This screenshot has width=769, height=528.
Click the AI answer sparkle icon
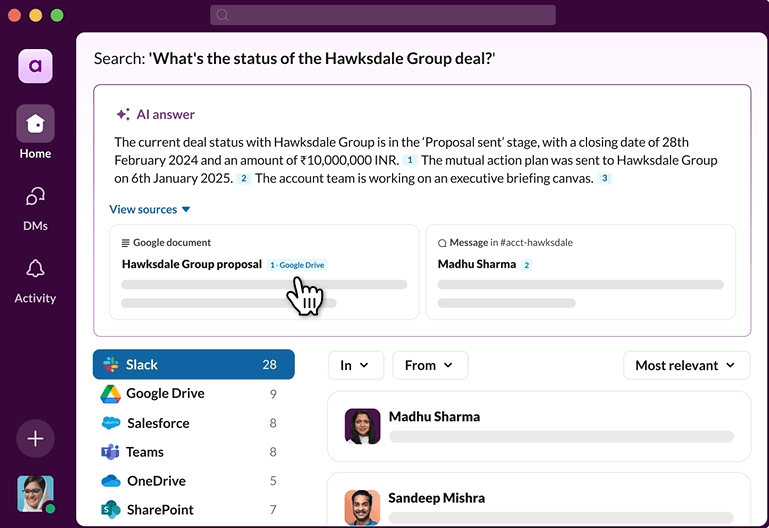point(123,114)
